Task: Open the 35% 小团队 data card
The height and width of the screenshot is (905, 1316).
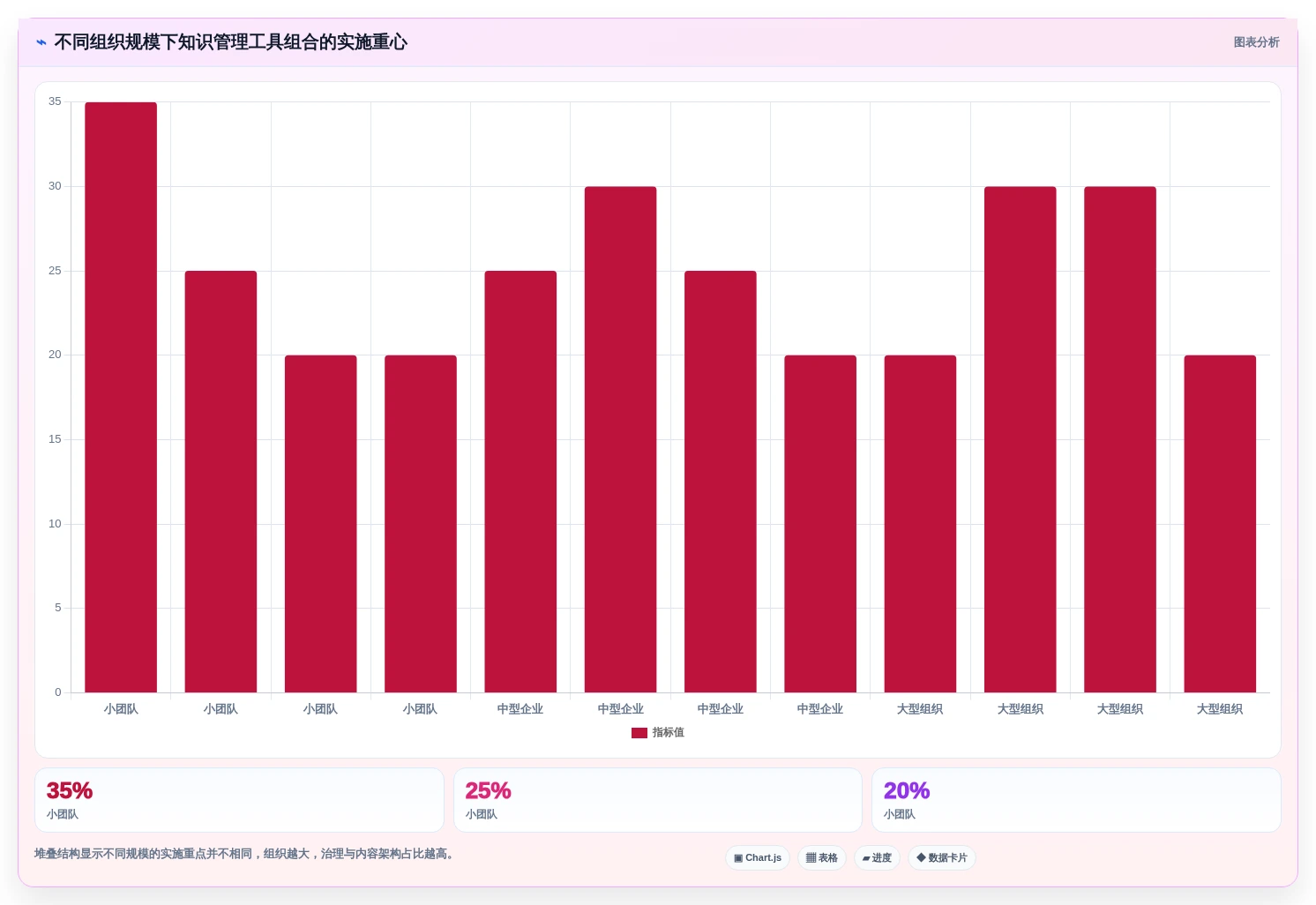Action: tap(239, 800)
